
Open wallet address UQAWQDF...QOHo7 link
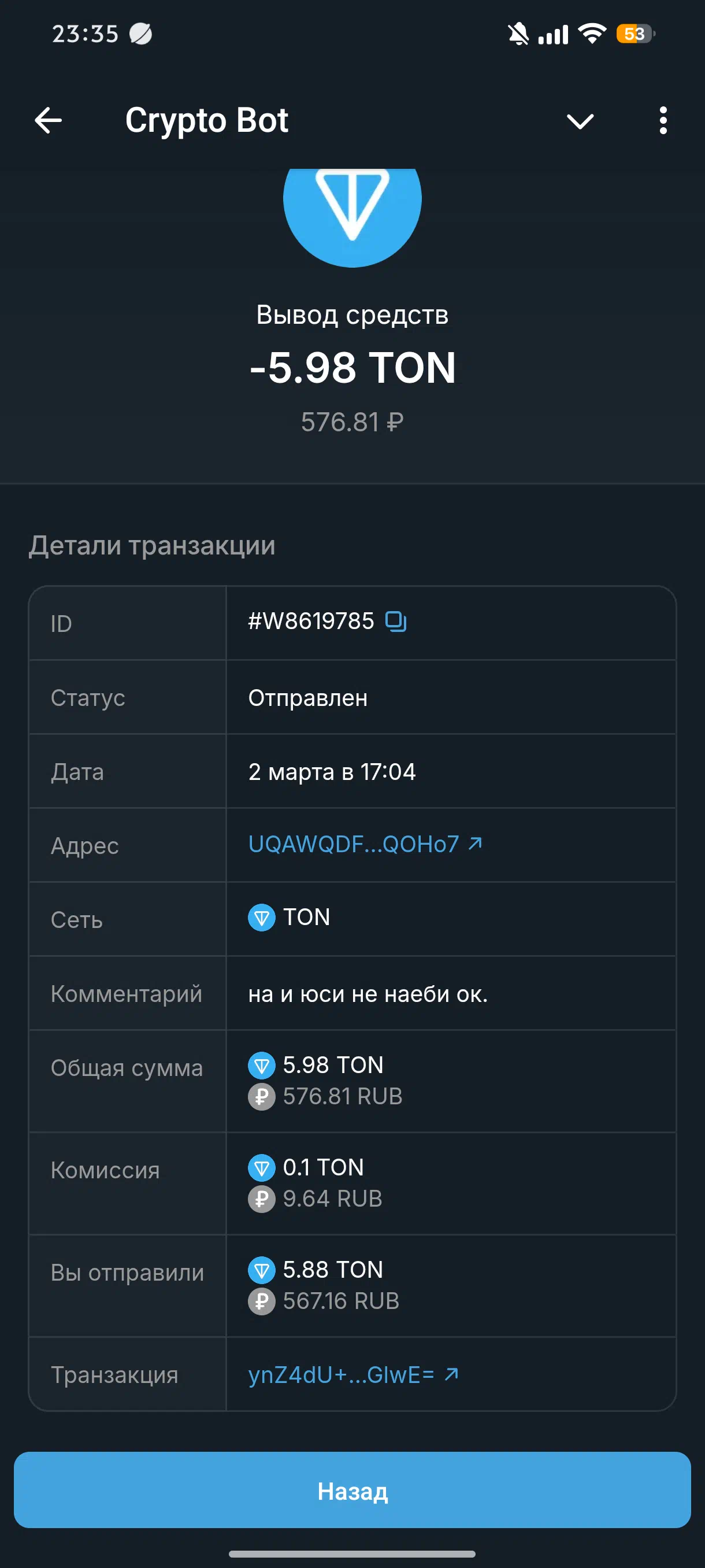354,844
